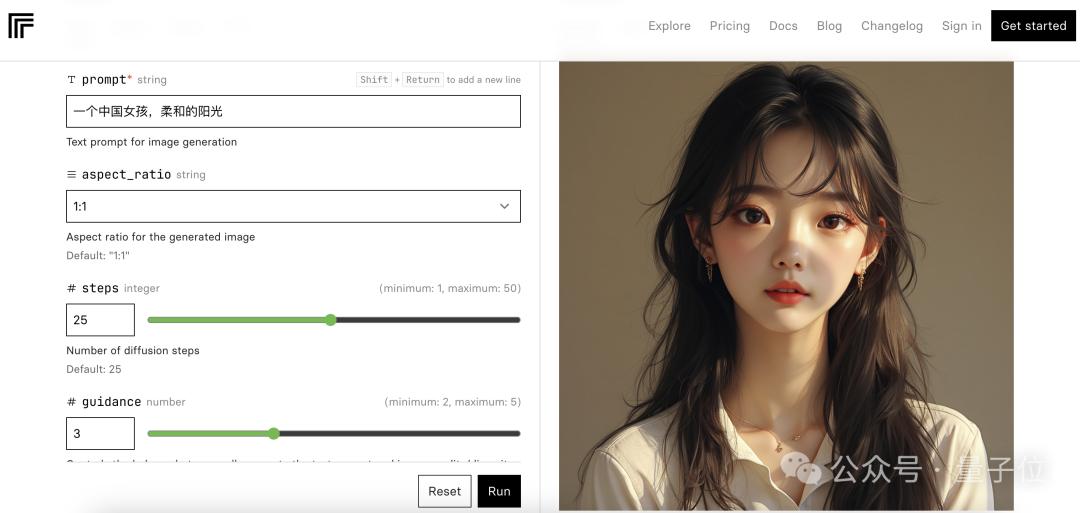The width and height of the screenshot is (1080, 513).
Task: Open the Replicate logo home icon
Action: (21, 25)
